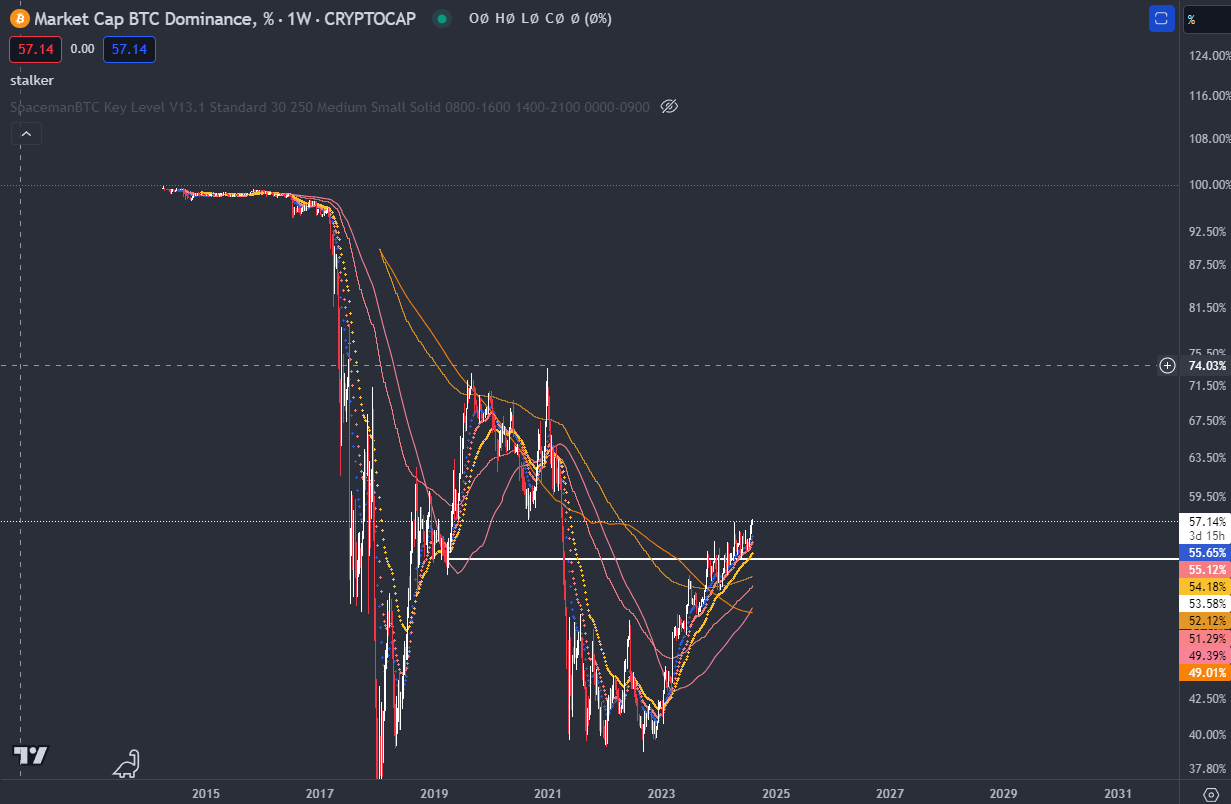Click the TradingView logo
Image resolution: width=1231 pixels, height=804 pixels.
click(30, 756)
